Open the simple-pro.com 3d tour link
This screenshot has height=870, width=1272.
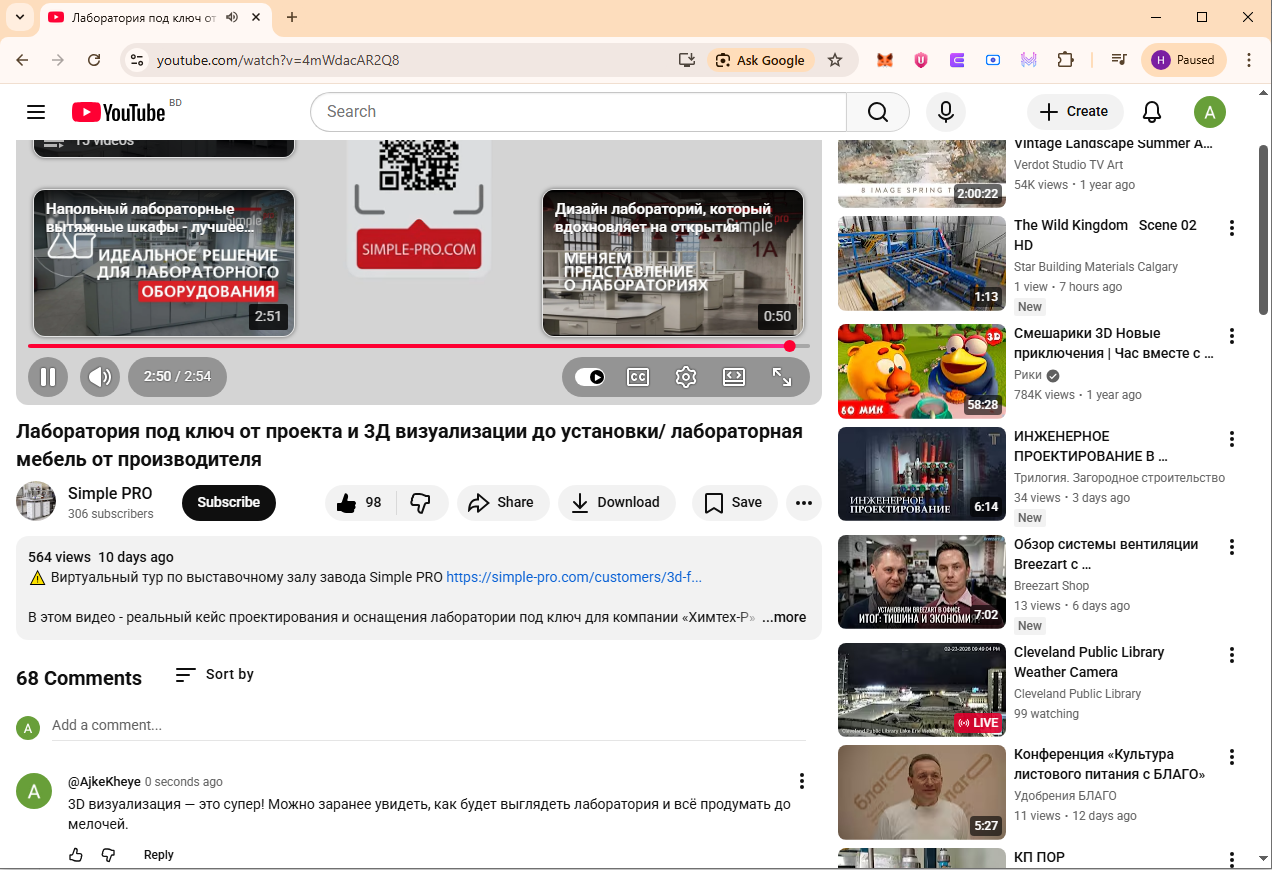point(574,577)
